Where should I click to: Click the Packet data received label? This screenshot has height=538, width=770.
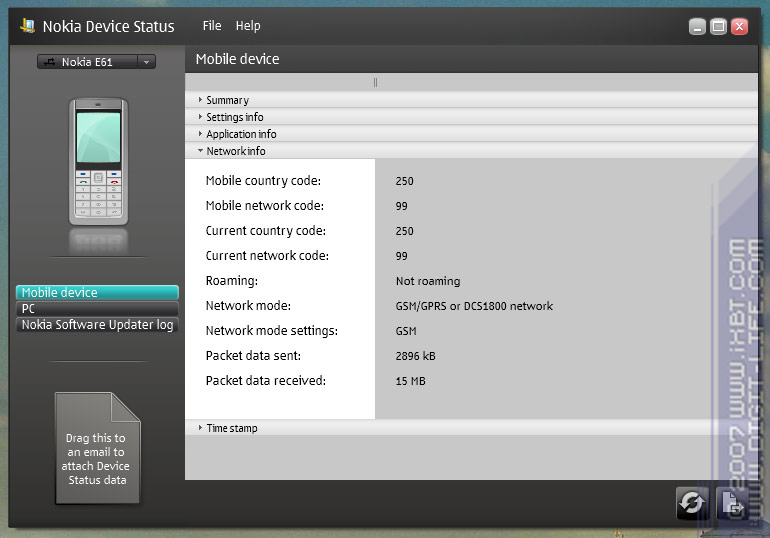[266, 381]
